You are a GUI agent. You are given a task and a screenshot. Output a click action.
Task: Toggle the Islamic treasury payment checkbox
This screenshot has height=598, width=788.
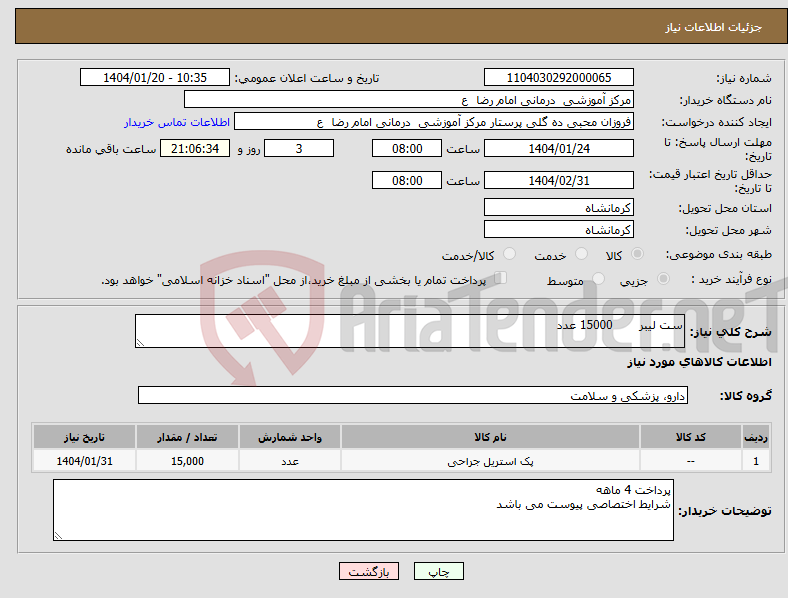point(501,277)
